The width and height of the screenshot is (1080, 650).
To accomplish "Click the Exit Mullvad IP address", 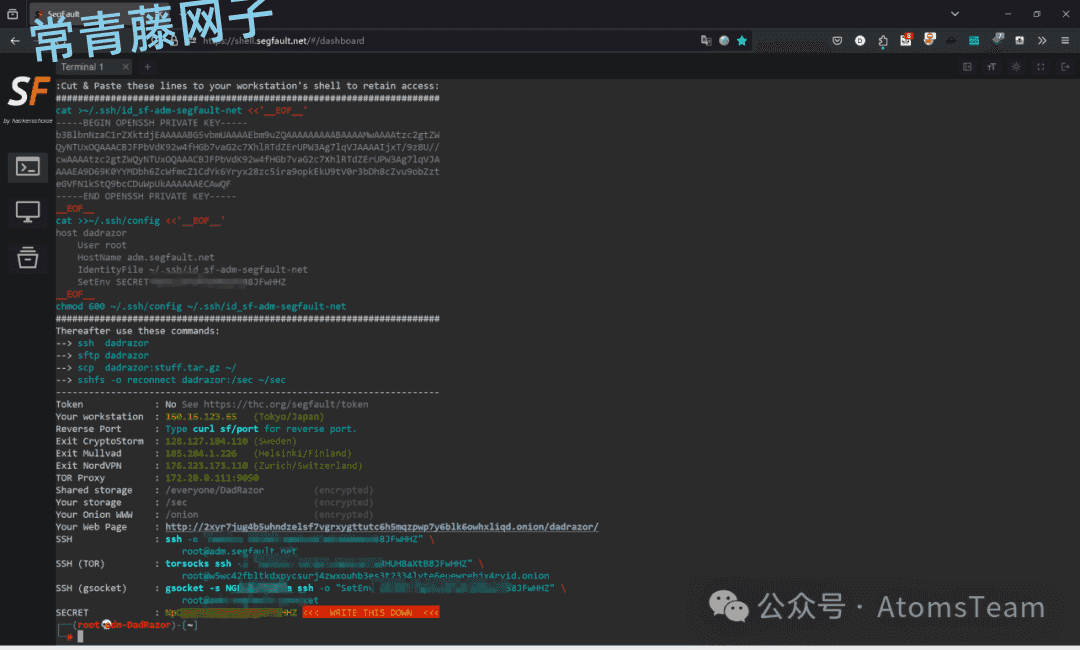I will [201, 453].
